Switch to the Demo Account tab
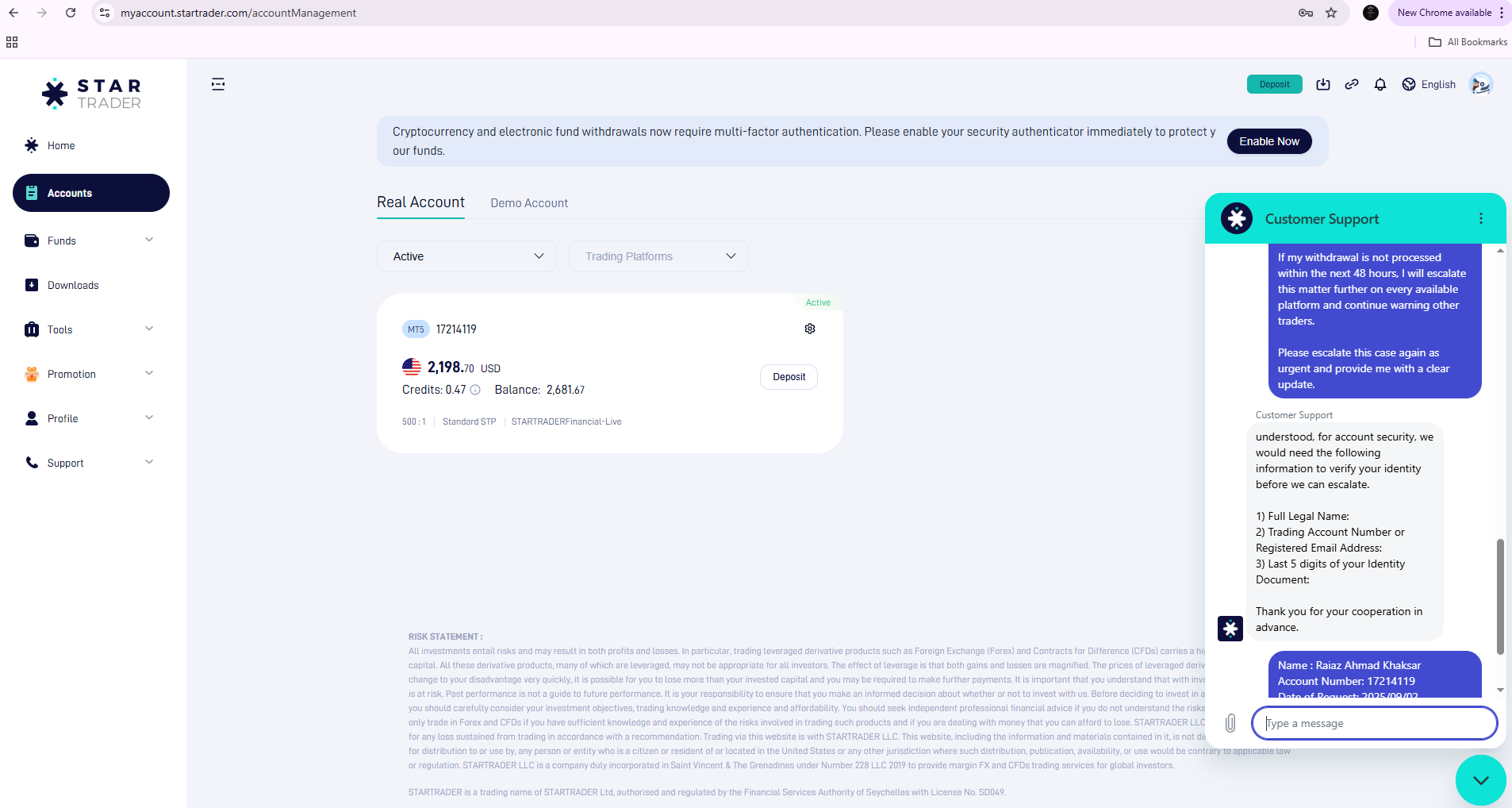 point(529,203)
